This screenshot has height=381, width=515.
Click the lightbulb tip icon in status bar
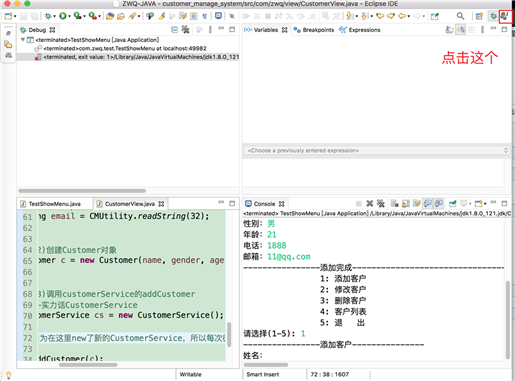pyautogui.click(x=8, y=375)
